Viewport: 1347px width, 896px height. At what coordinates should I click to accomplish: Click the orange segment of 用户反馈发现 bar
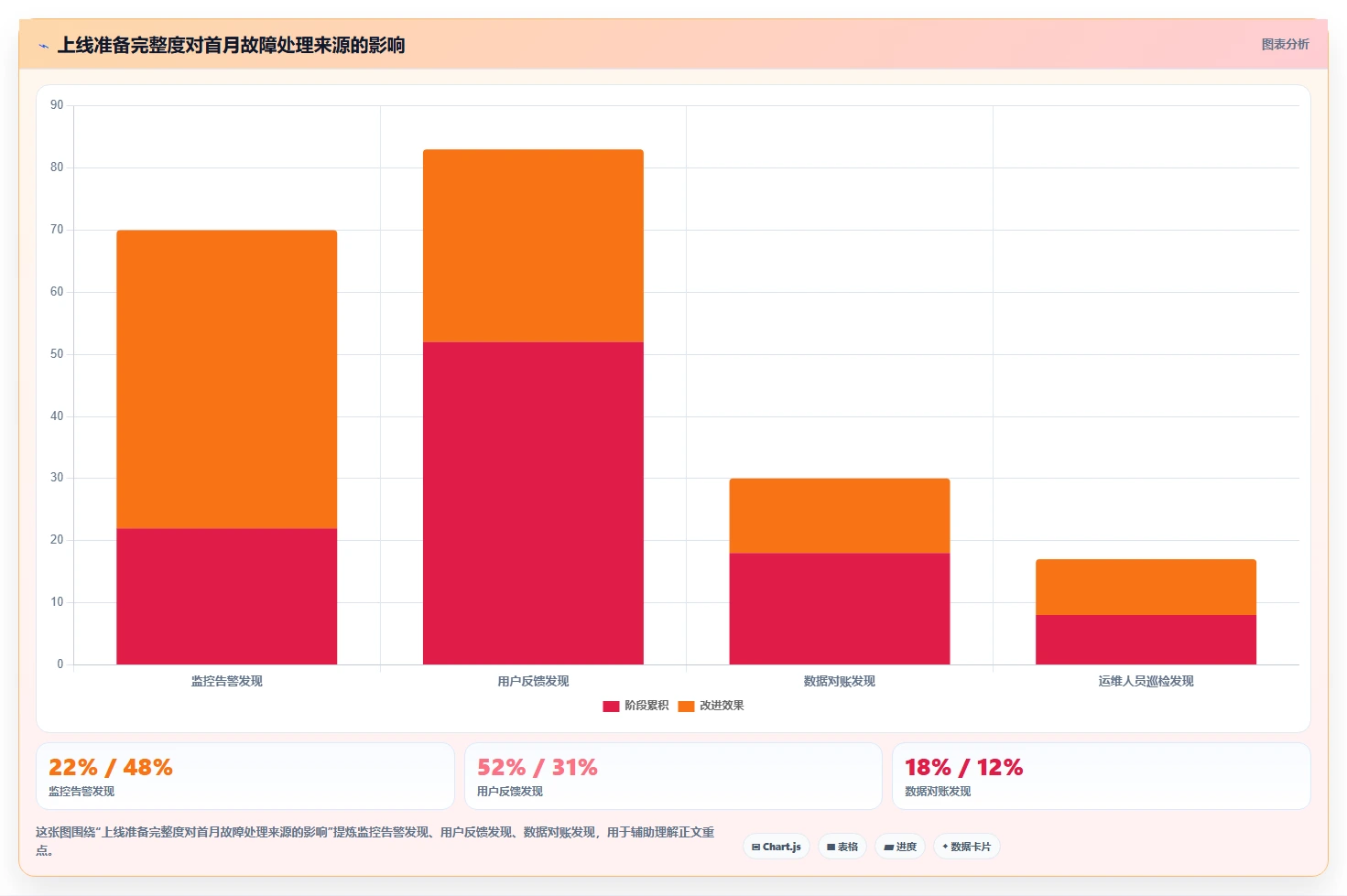pyautogui.click(x=533, y=245)
